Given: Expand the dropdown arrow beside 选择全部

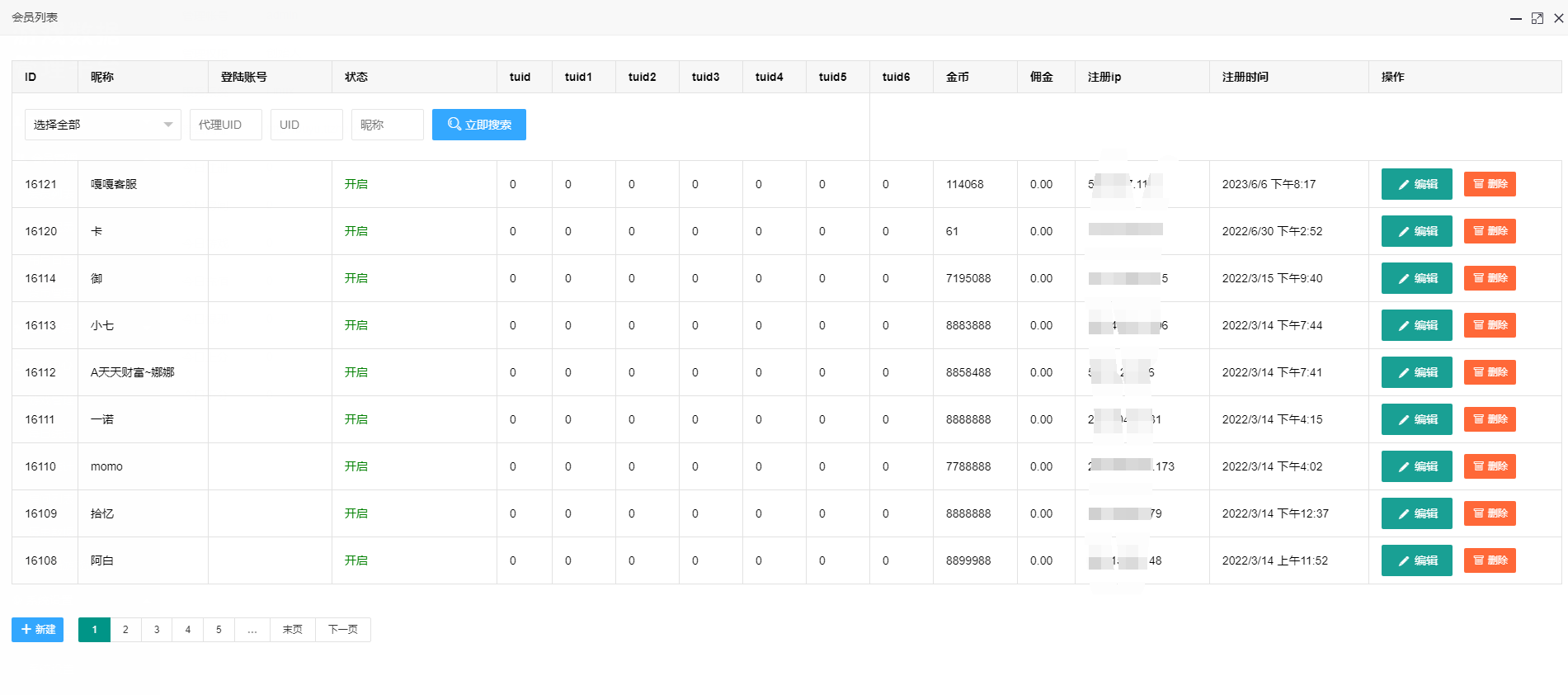Looking at the screenshot, I should (168, 125).
